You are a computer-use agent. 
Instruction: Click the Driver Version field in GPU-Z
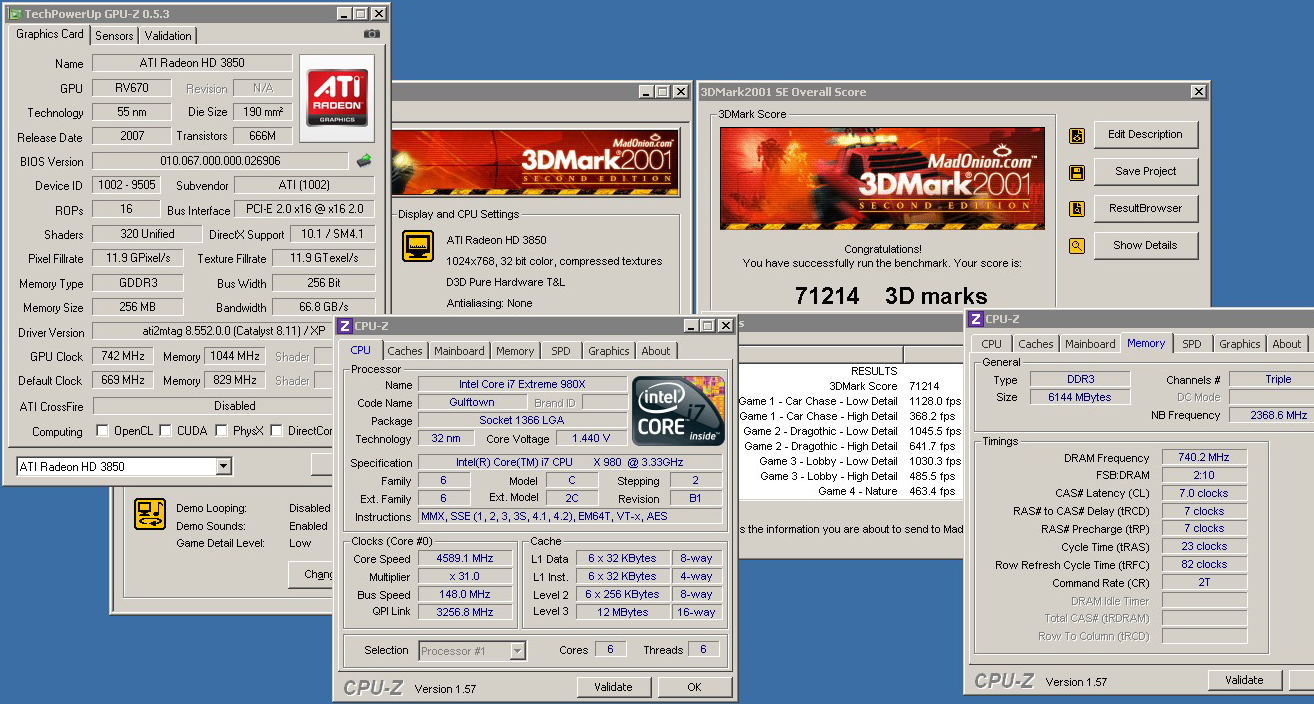click(212, 331)
